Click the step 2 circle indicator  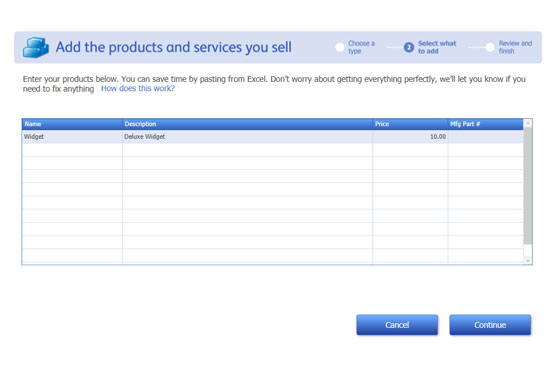(x=409, y=47)
